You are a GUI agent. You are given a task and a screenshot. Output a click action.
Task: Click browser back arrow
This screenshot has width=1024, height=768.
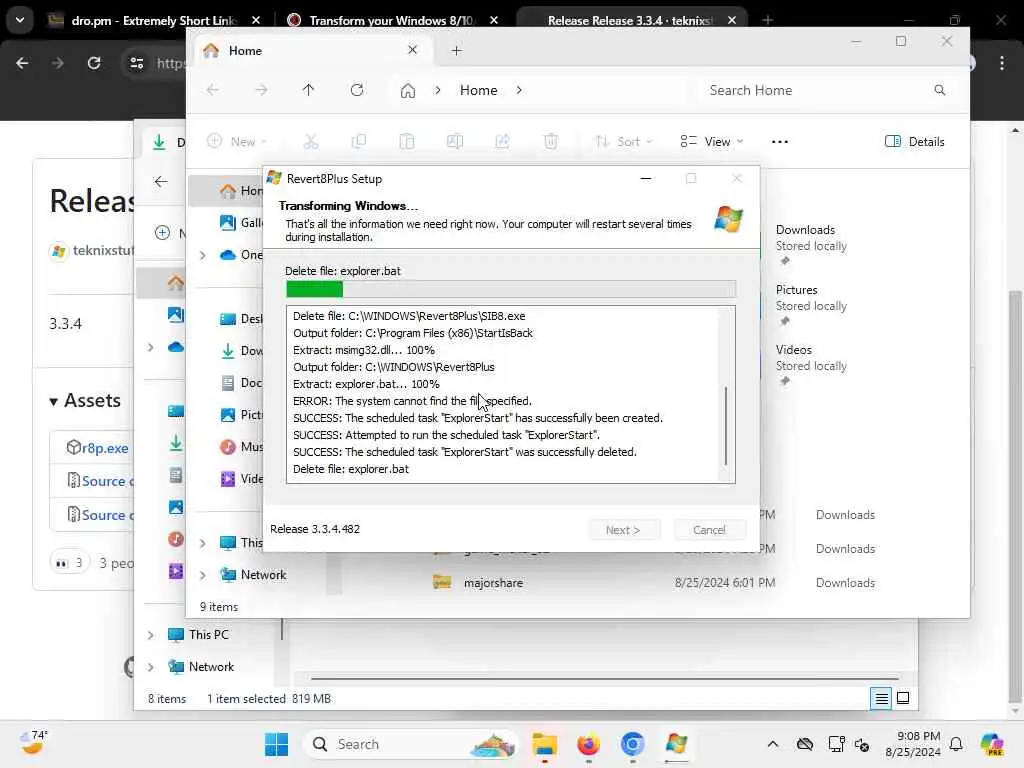click(22, 63)
